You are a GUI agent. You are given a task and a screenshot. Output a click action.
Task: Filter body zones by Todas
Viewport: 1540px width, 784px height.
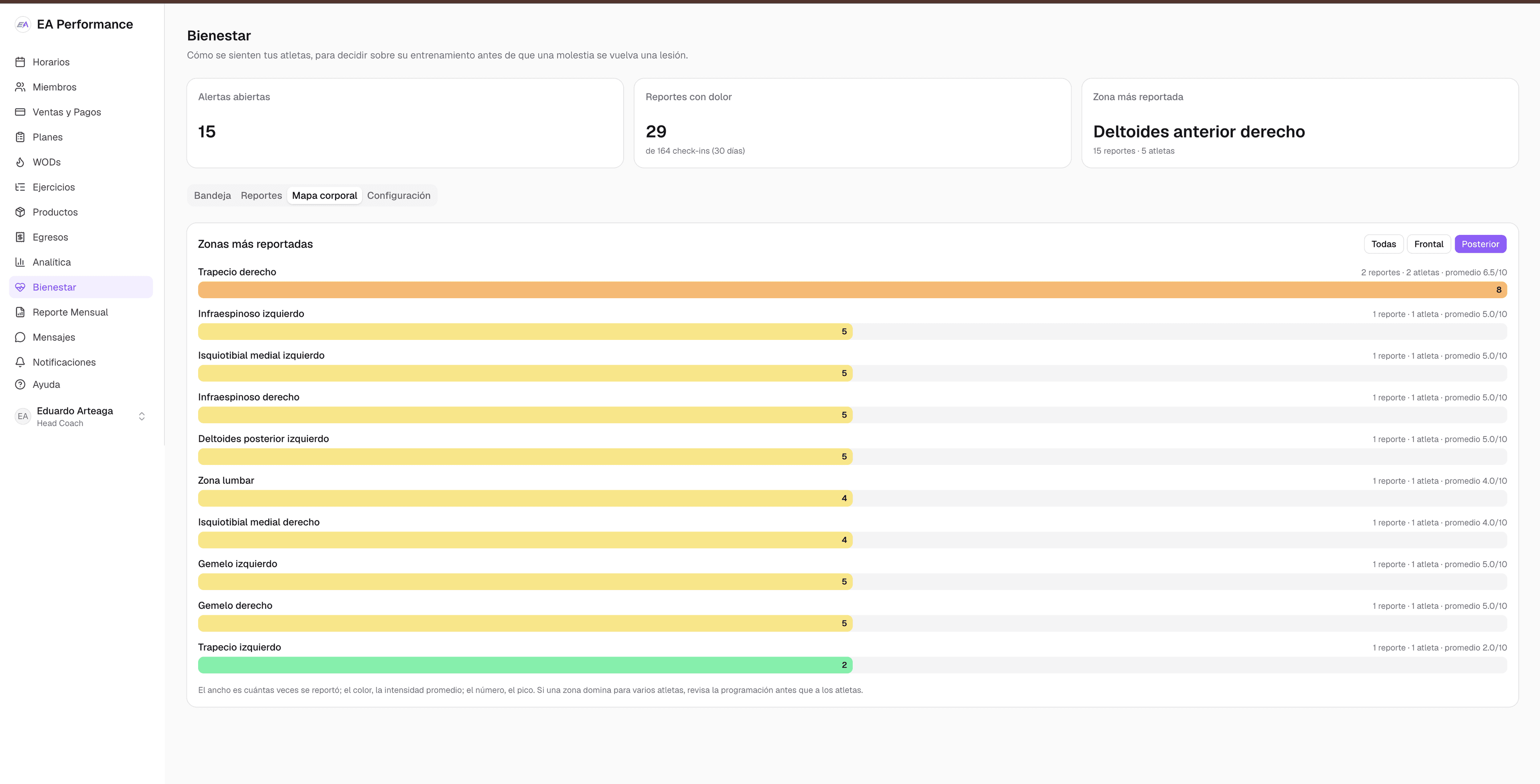coord(1383,244)
